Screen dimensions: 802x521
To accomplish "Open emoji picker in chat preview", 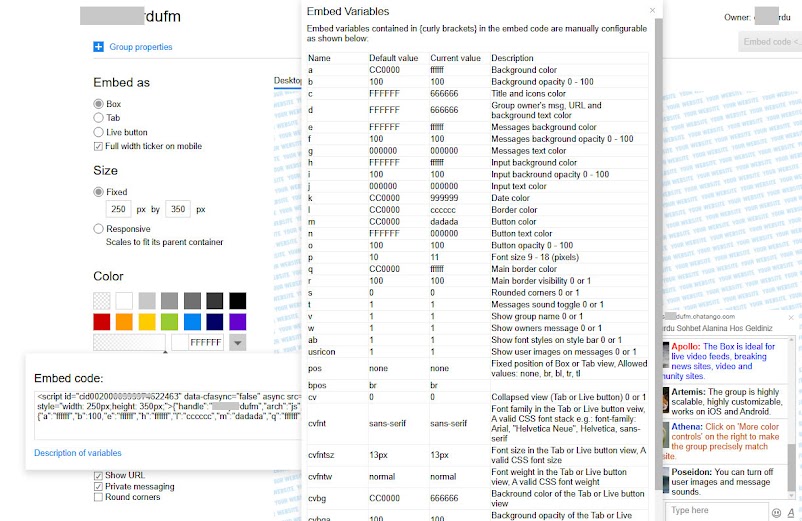I will coord(776,512).
